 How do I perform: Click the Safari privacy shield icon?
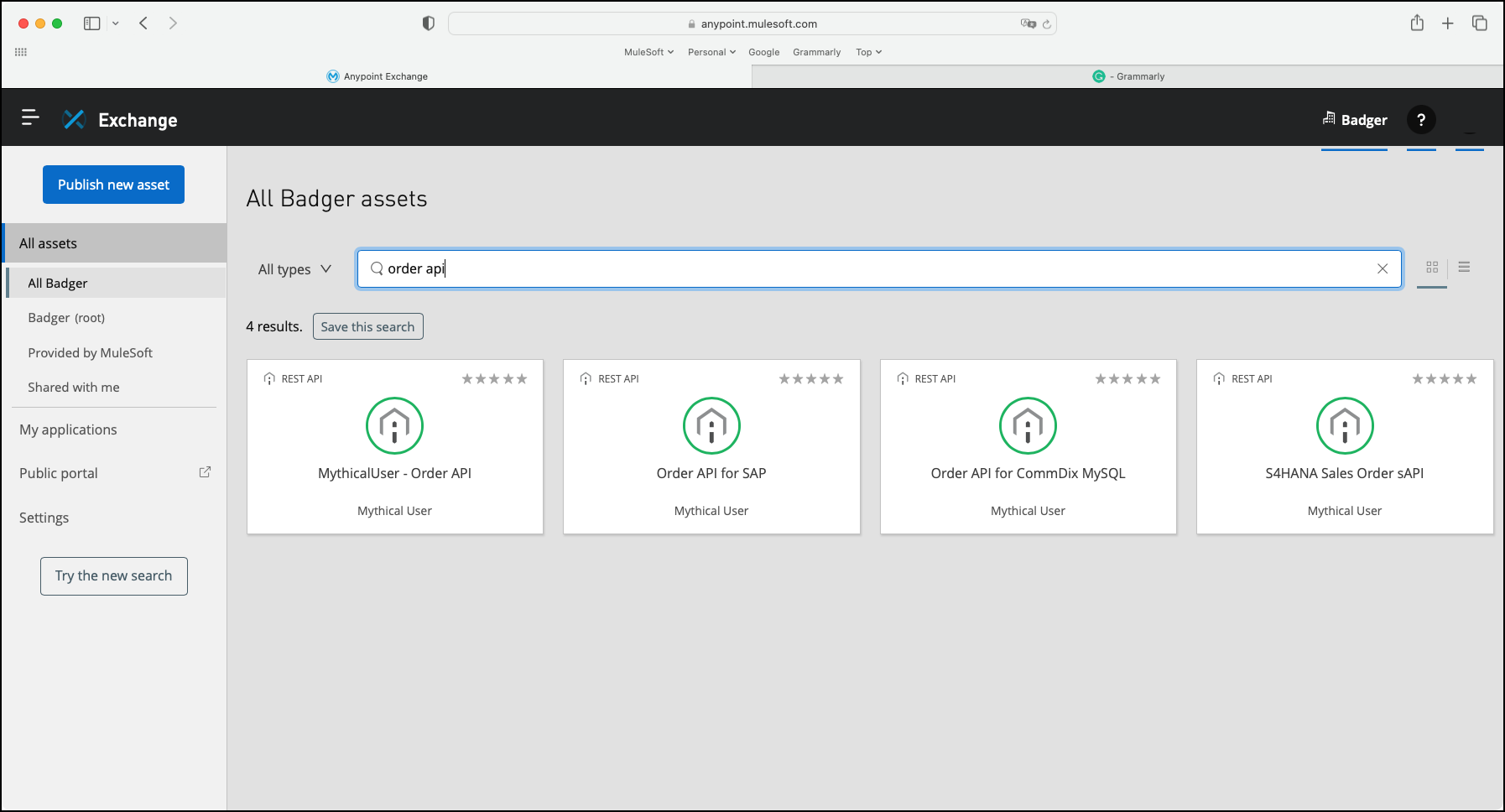pos(429,23)
